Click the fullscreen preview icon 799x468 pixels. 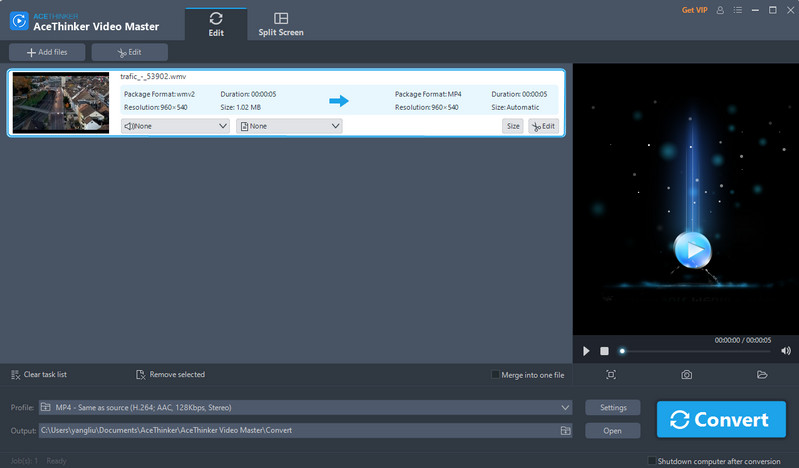611,375
